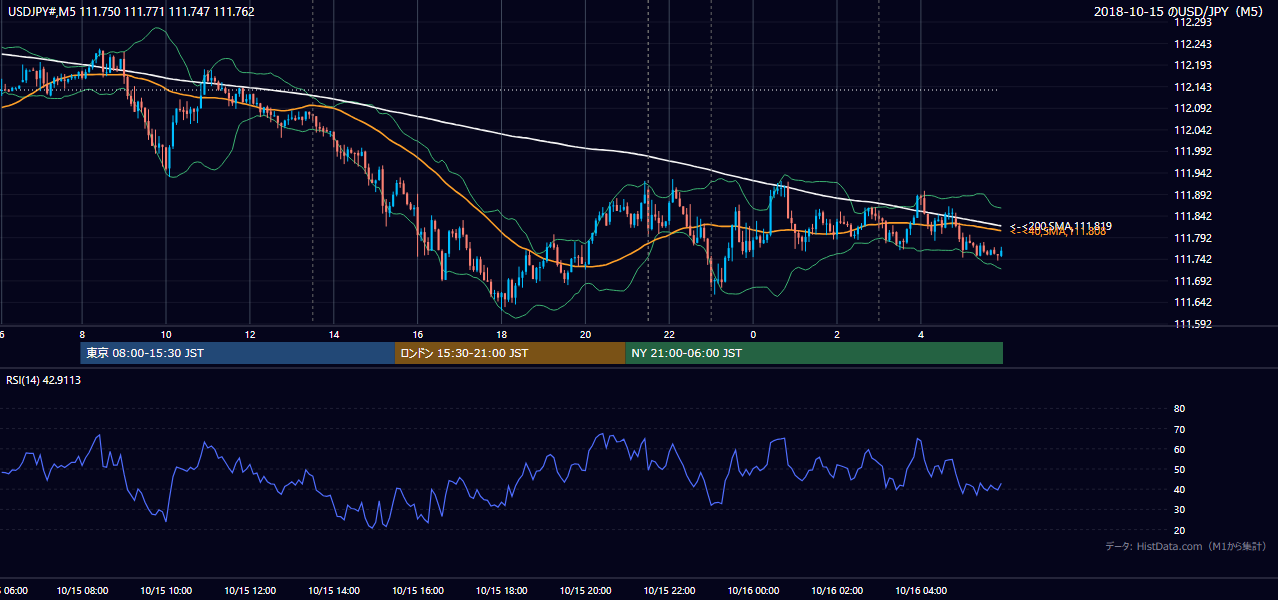Click the RSI scale value 40

point(1179,490)
